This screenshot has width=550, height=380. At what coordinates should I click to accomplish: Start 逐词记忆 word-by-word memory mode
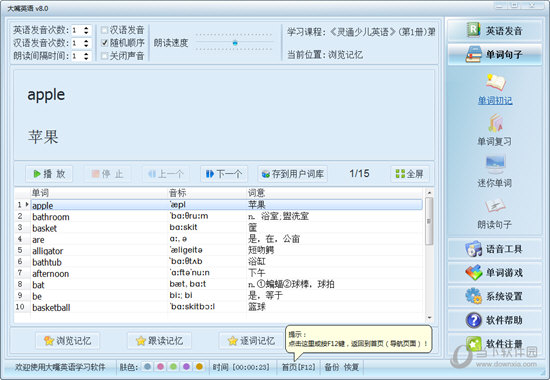(x=251, y=340)
